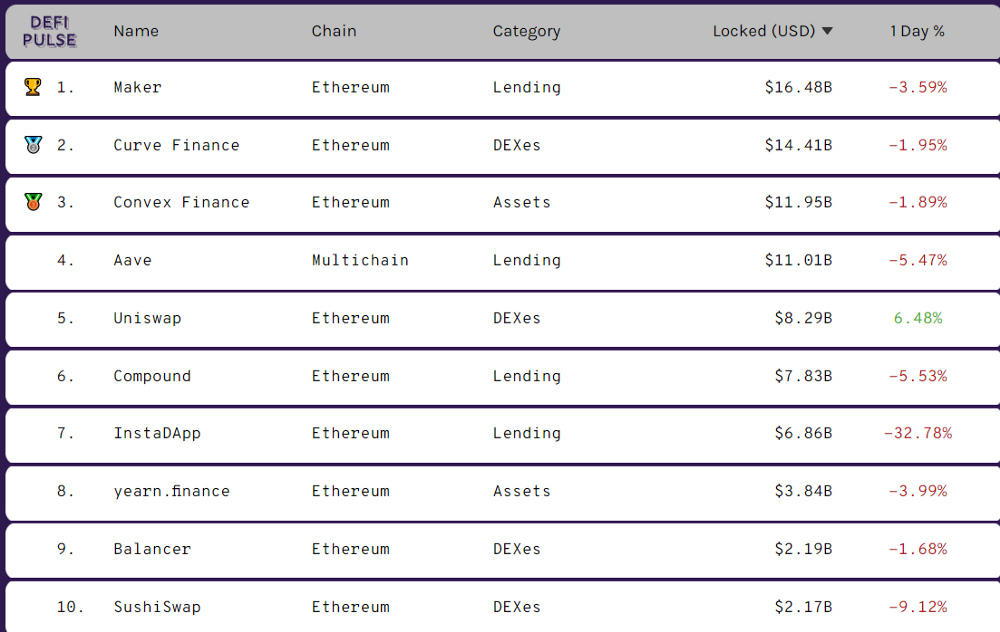
Task: Click Uniswap's 6.48% daily change value
Action: [x=917, y=318]
